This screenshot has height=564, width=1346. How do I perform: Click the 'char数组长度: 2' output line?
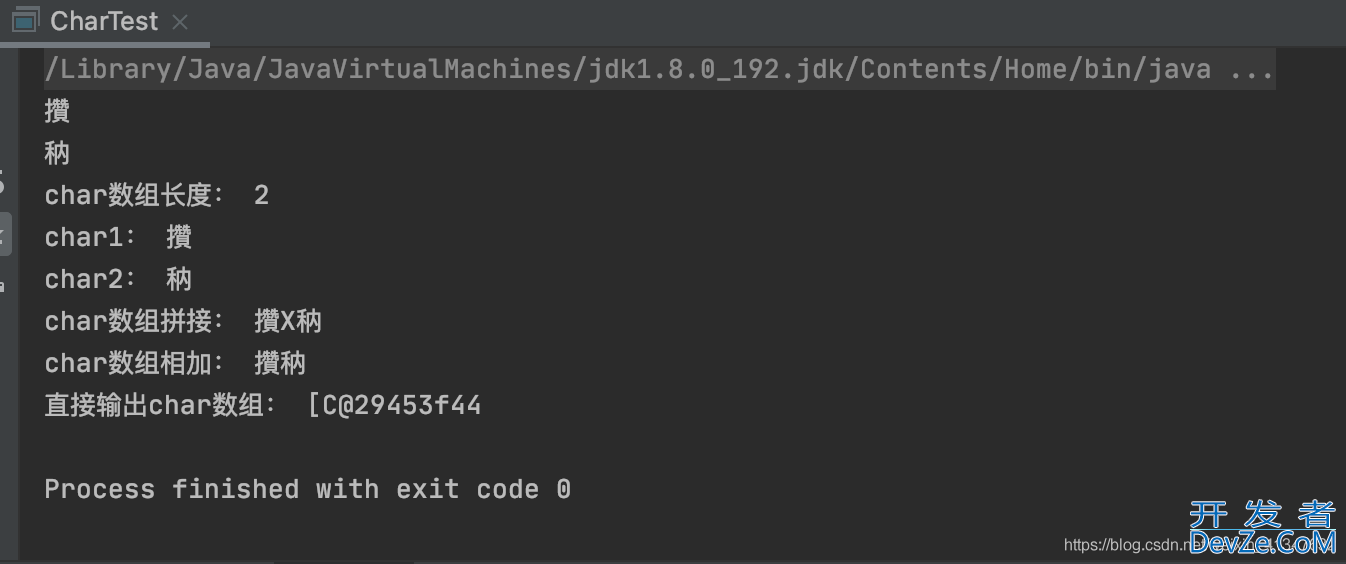[157, 195]
